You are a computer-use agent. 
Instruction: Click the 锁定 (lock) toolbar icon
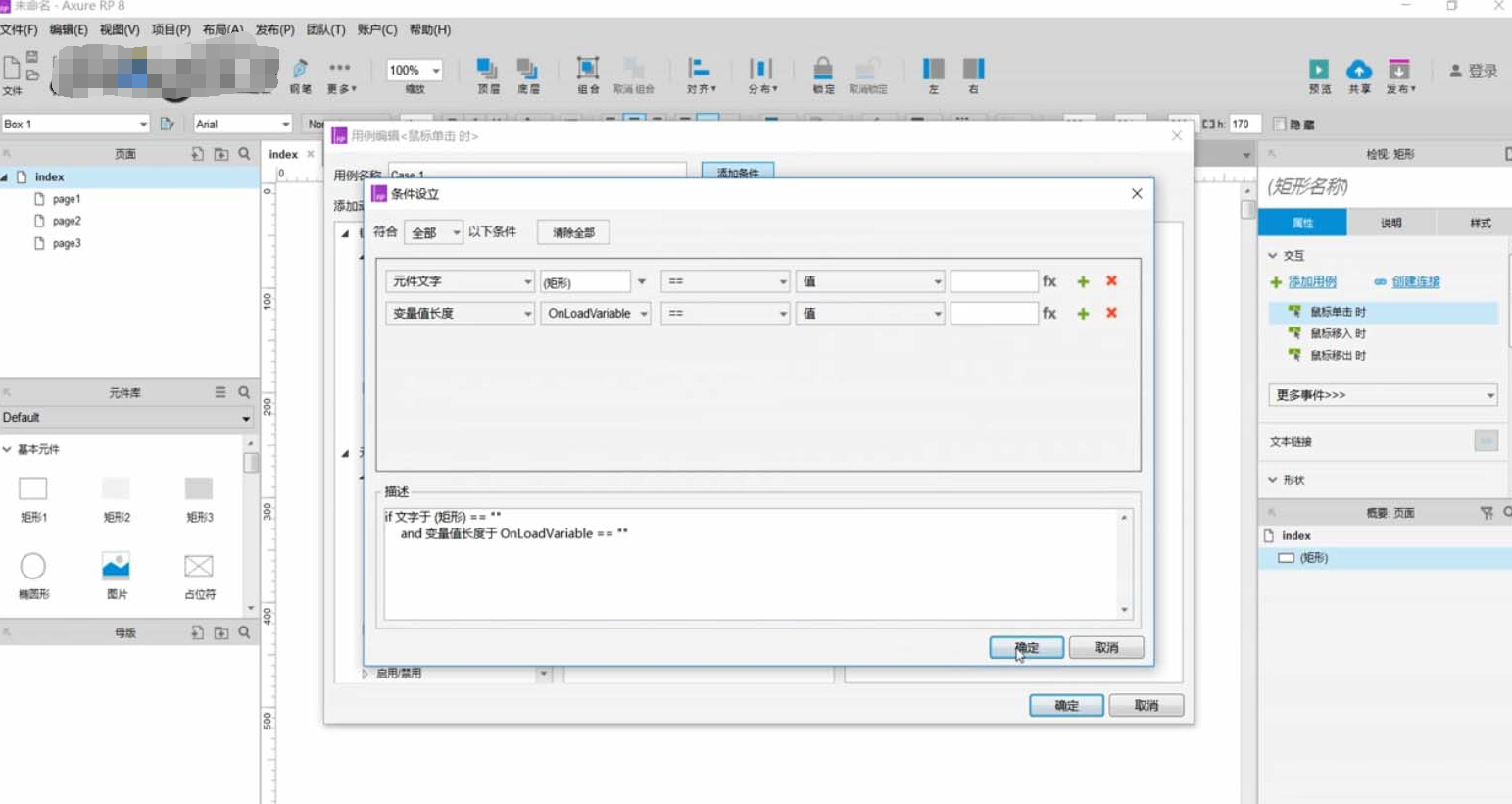[824, 69]
